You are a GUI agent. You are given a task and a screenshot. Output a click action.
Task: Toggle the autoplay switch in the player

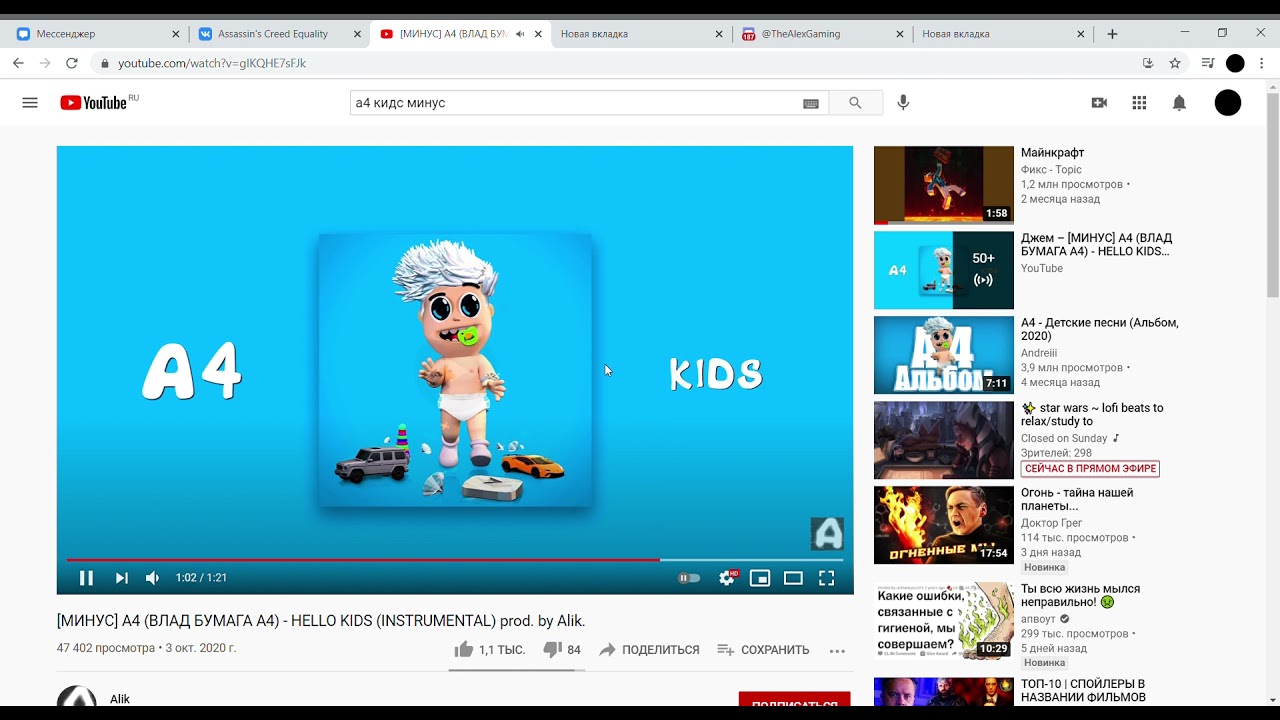coord(689,578)
